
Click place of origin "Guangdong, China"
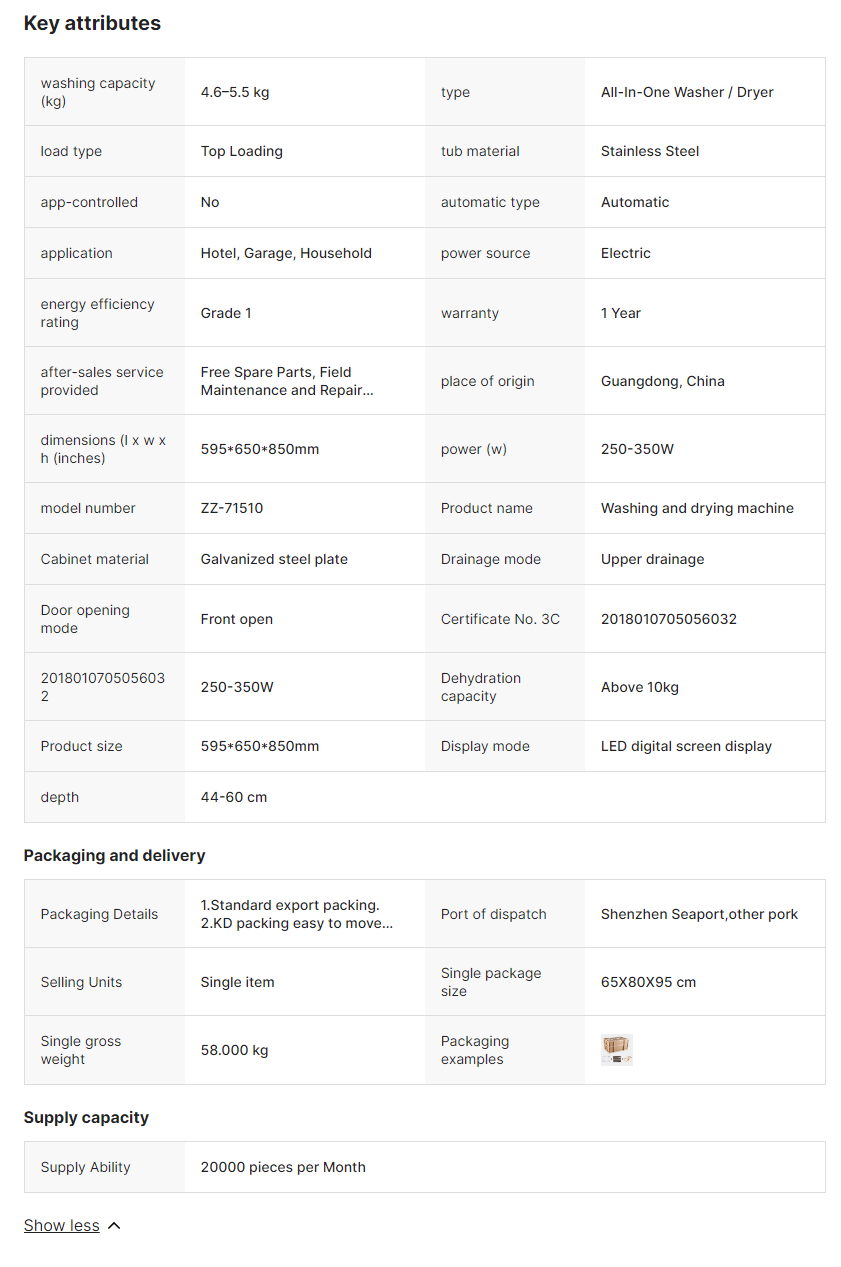(x=663, y=381)
